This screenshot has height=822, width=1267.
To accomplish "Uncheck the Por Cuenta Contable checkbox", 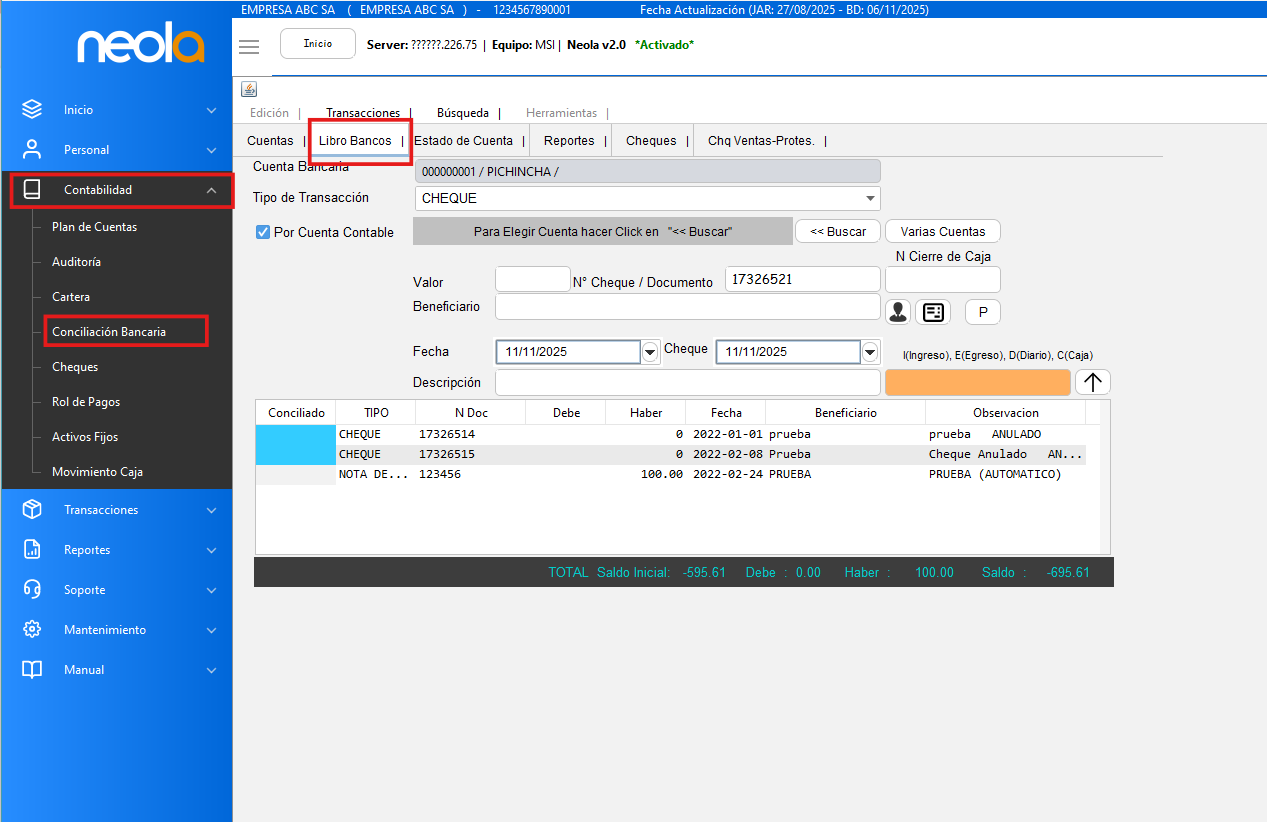I will click(263, 232).
